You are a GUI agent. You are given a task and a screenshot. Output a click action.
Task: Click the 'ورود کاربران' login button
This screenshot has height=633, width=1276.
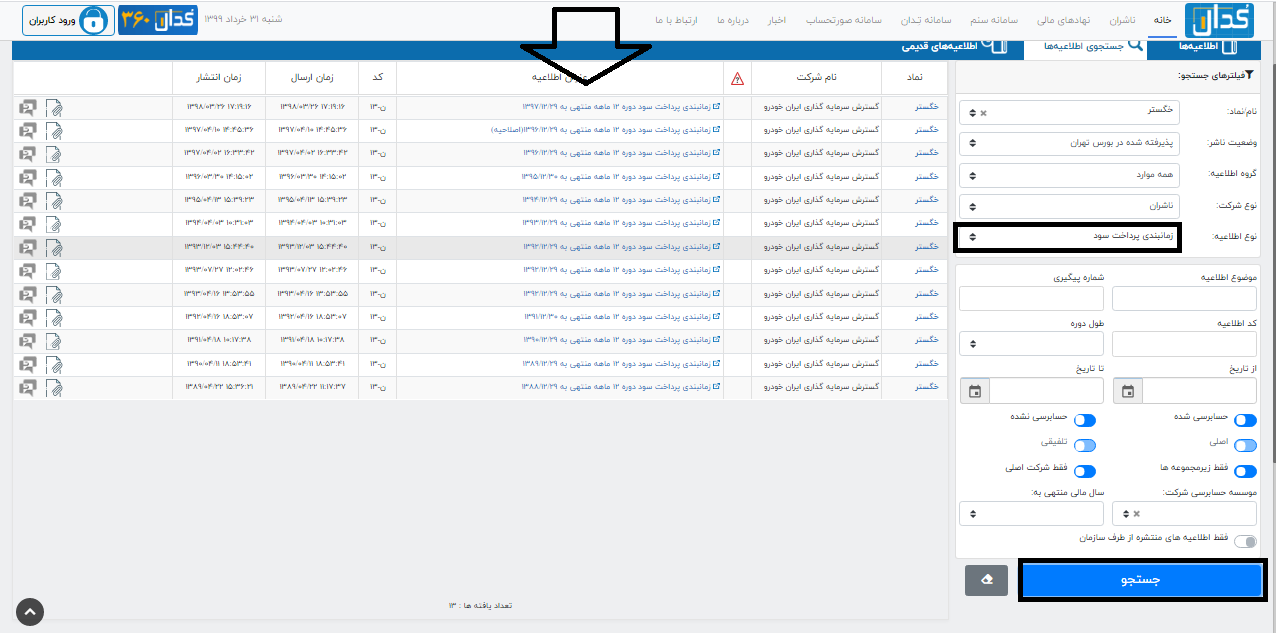coord(66,20)
